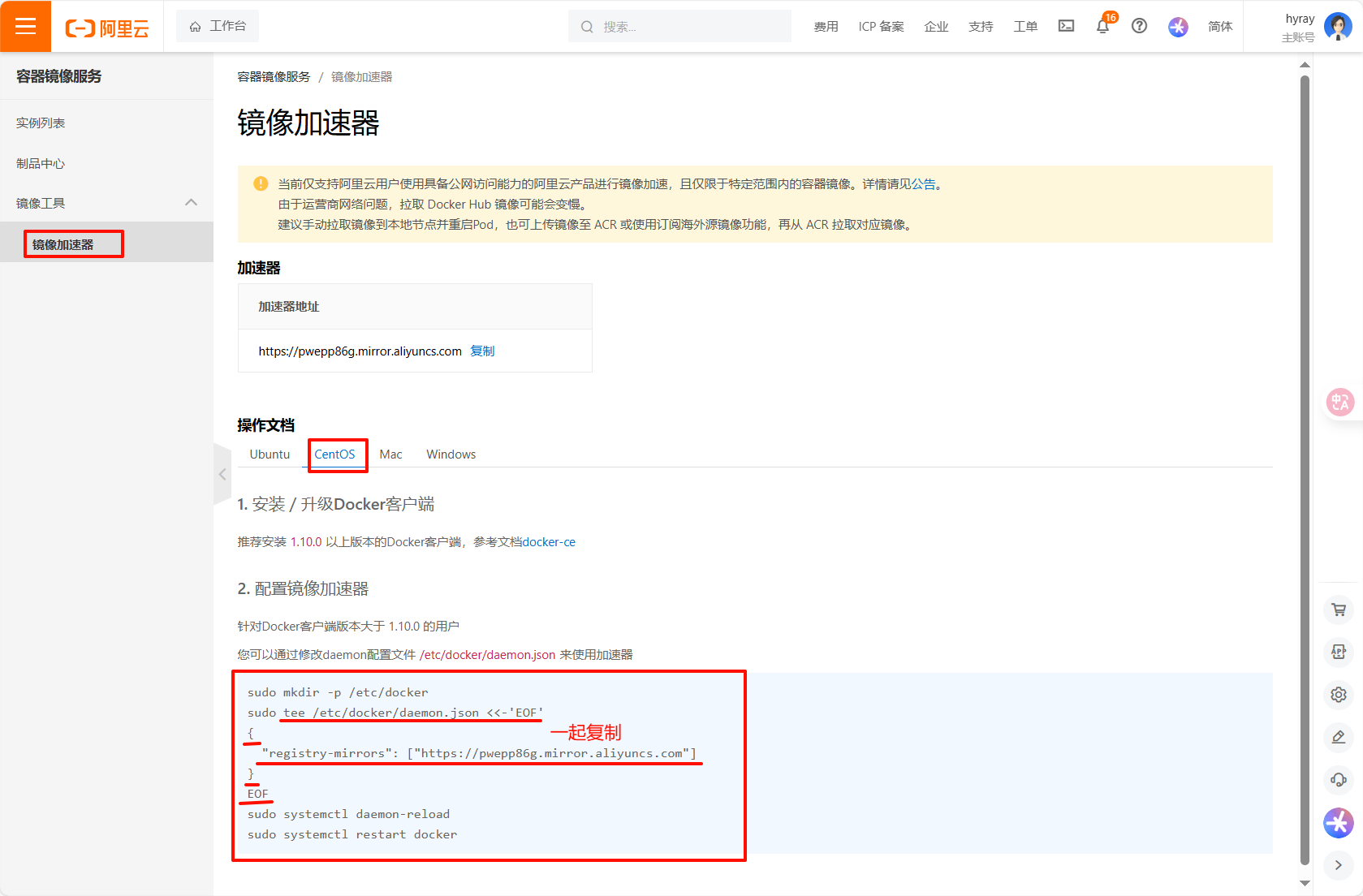
Task: Open the purple AI assistant icon in header
Action: pos(1178,27)
